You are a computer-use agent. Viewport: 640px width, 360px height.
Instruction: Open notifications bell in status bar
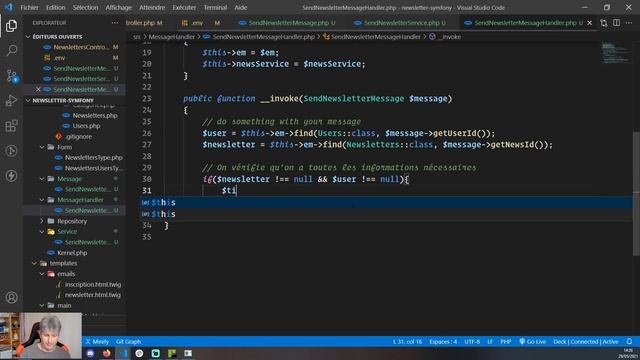click(629, 341)
